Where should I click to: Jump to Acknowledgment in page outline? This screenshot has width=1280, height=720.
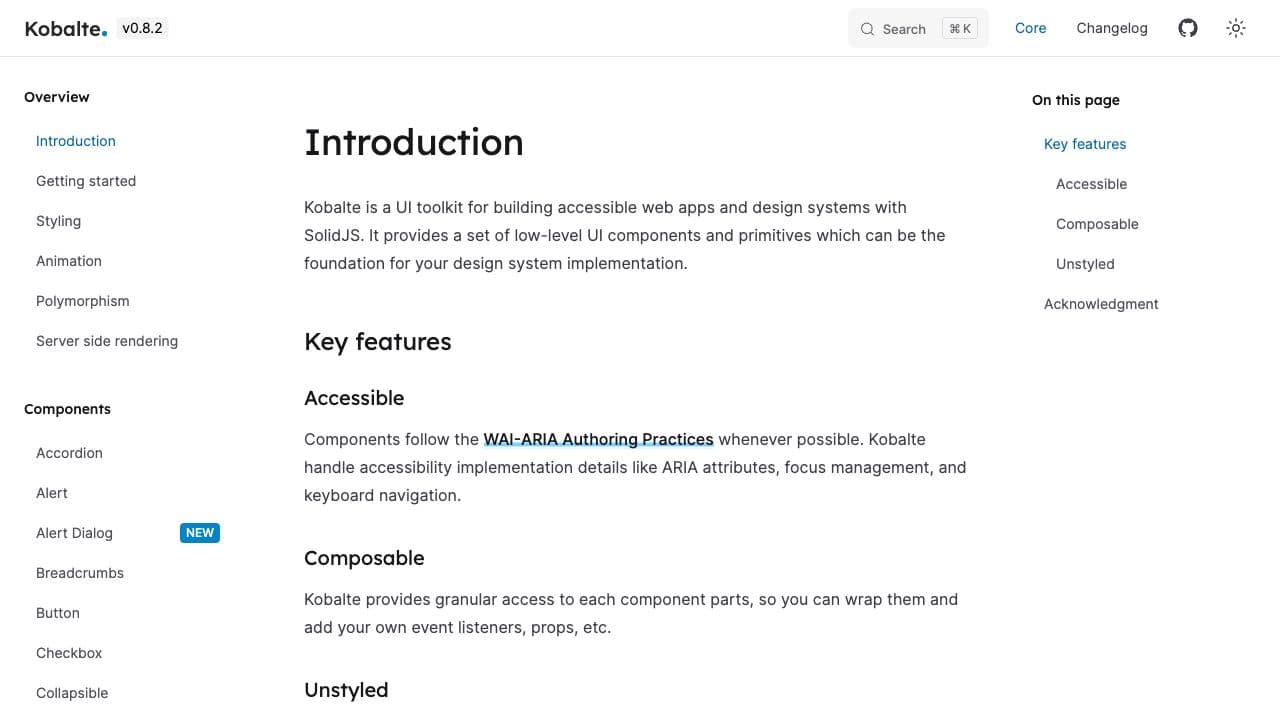[x=1100, y=304]
